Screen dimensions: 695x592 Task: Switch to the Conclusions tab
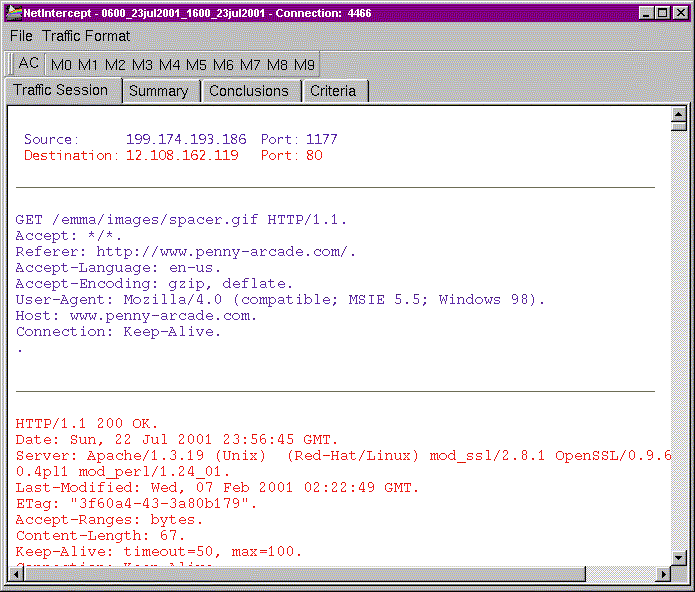[251, 91]
